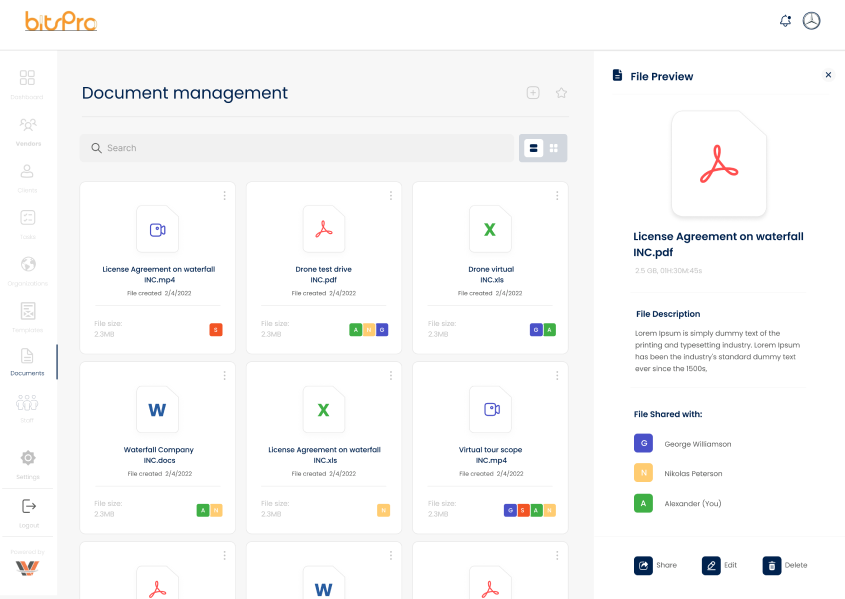Screen dimensions: 845x599
Task: Click 'License Agreement on waterfall INC.pdf' preview title
Action: 718,244
